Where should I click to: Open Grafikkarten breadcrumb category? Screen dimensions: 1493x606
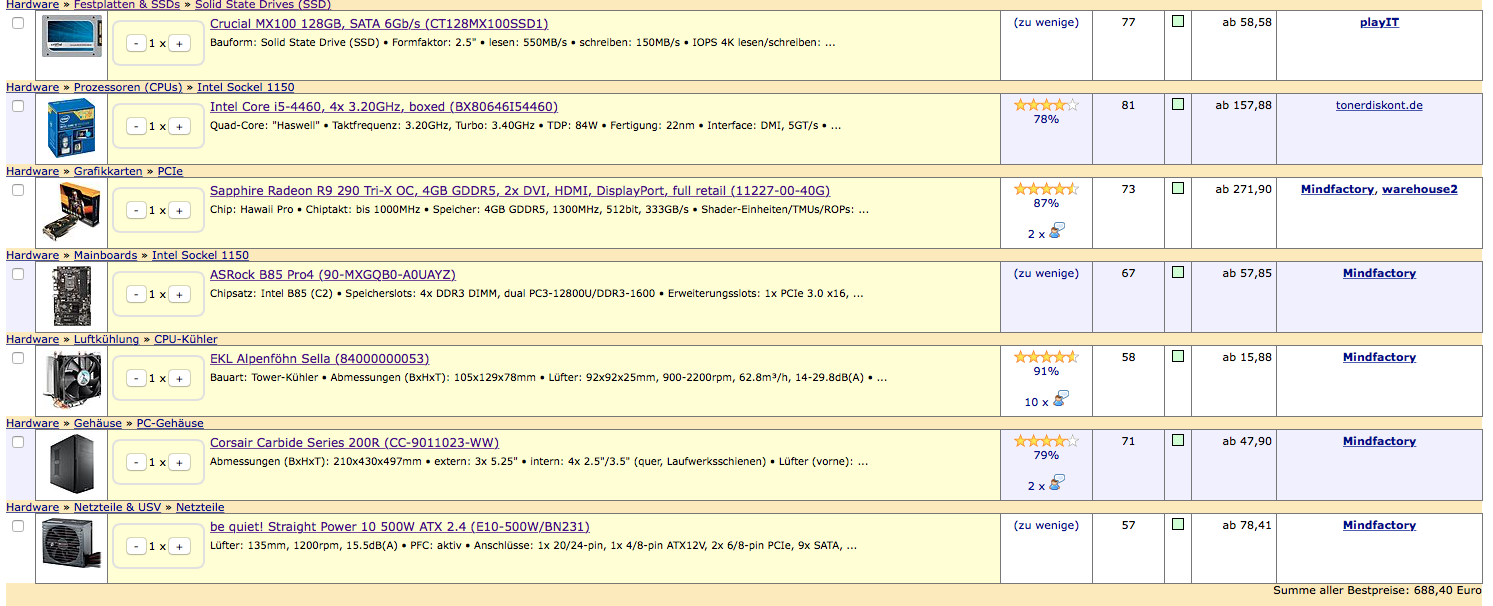tap(108, 171)
